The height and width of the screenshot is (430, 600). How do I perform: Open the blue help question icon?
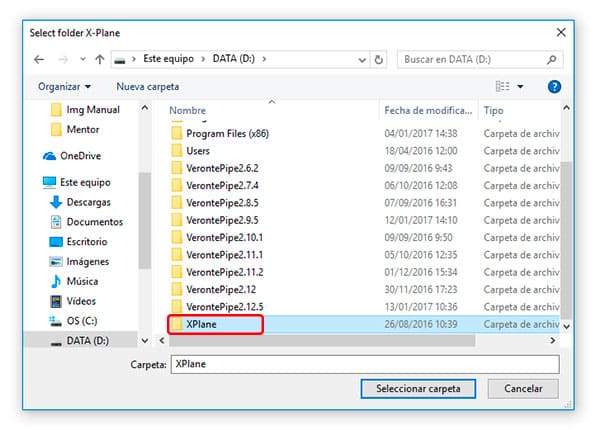tap(554, 87)
